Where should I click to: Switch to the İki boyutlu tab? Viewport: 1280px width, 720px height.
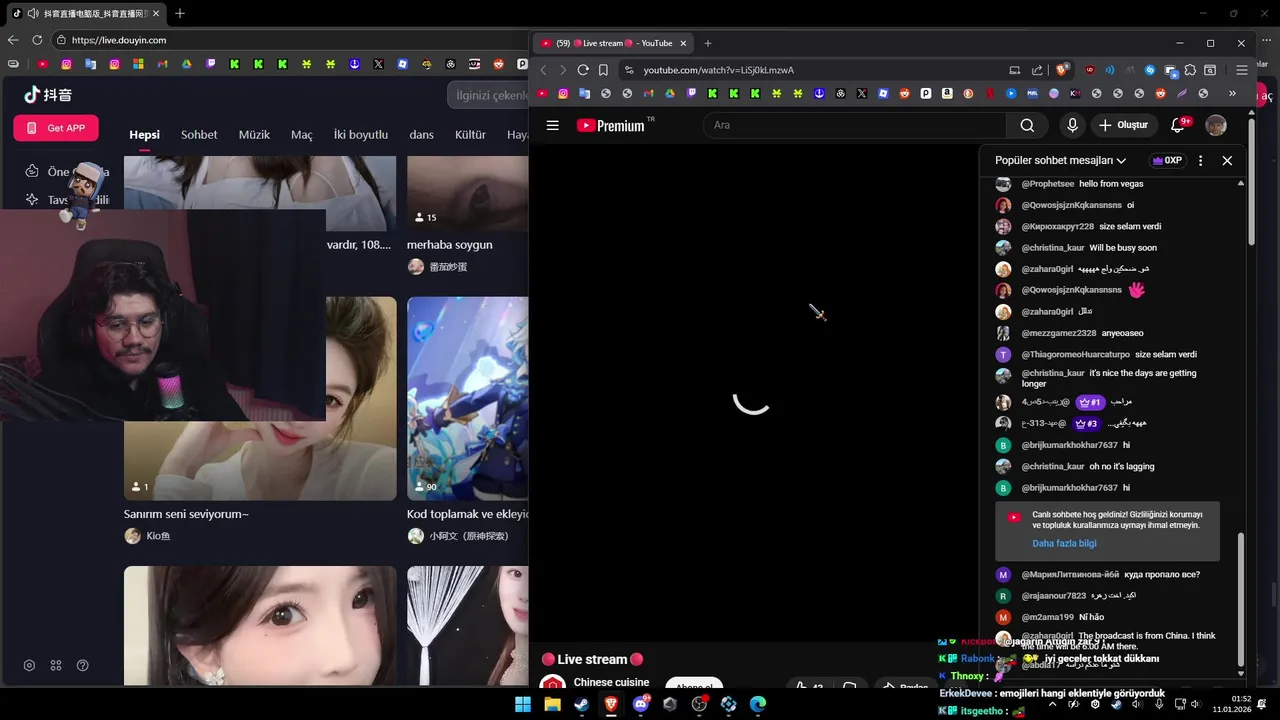[x=361, y=135]
